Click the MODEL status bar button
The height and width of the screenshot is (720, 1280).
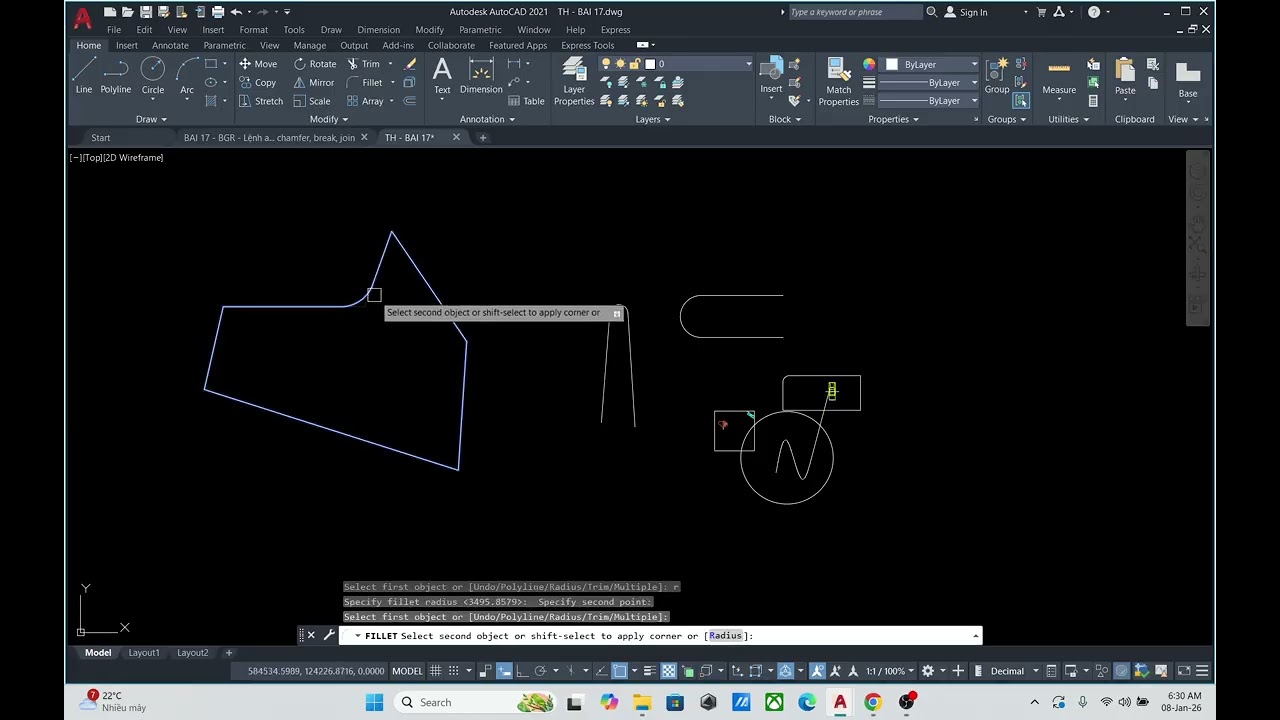[407, 671]
